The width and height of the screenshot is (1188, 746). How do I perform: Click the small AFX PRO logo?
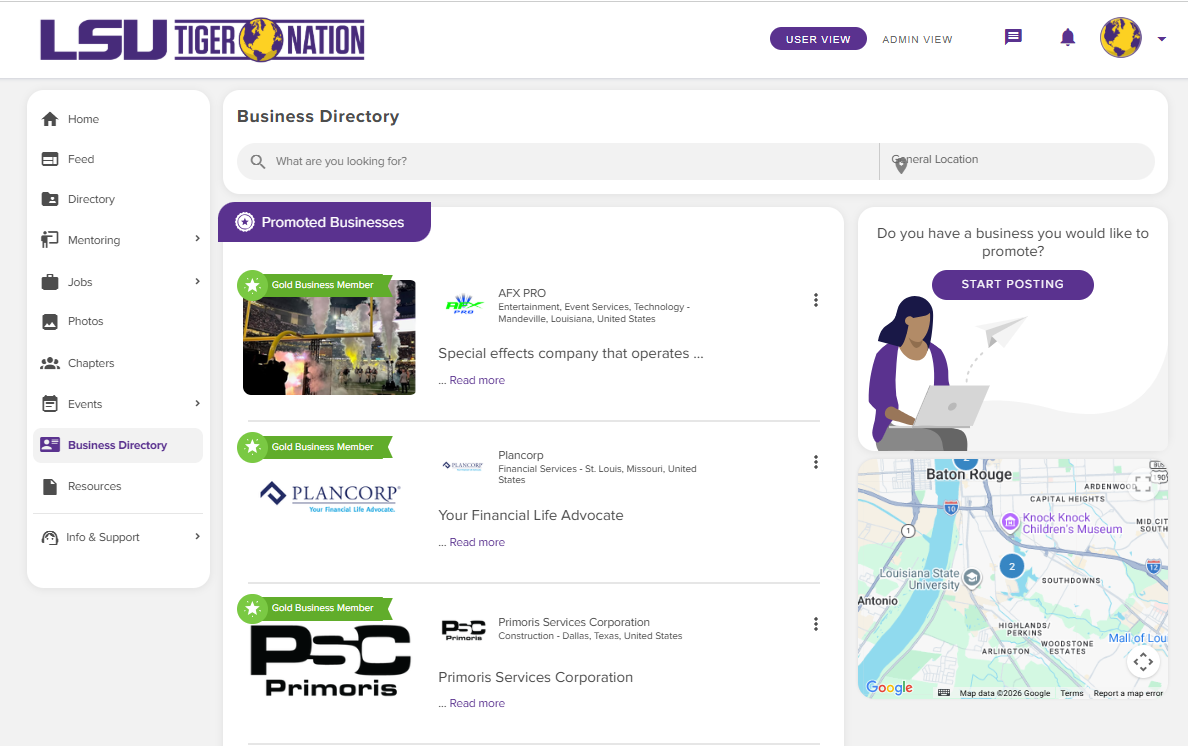click(x=464, y=304)
